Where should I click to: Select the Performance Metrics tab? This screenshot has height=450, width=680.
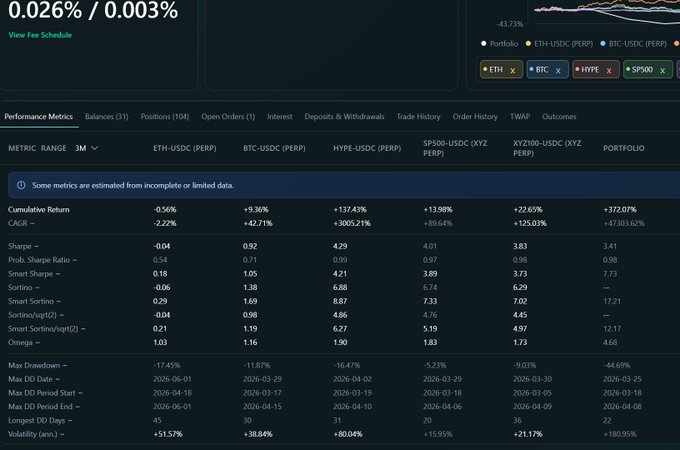pos(39,117)
